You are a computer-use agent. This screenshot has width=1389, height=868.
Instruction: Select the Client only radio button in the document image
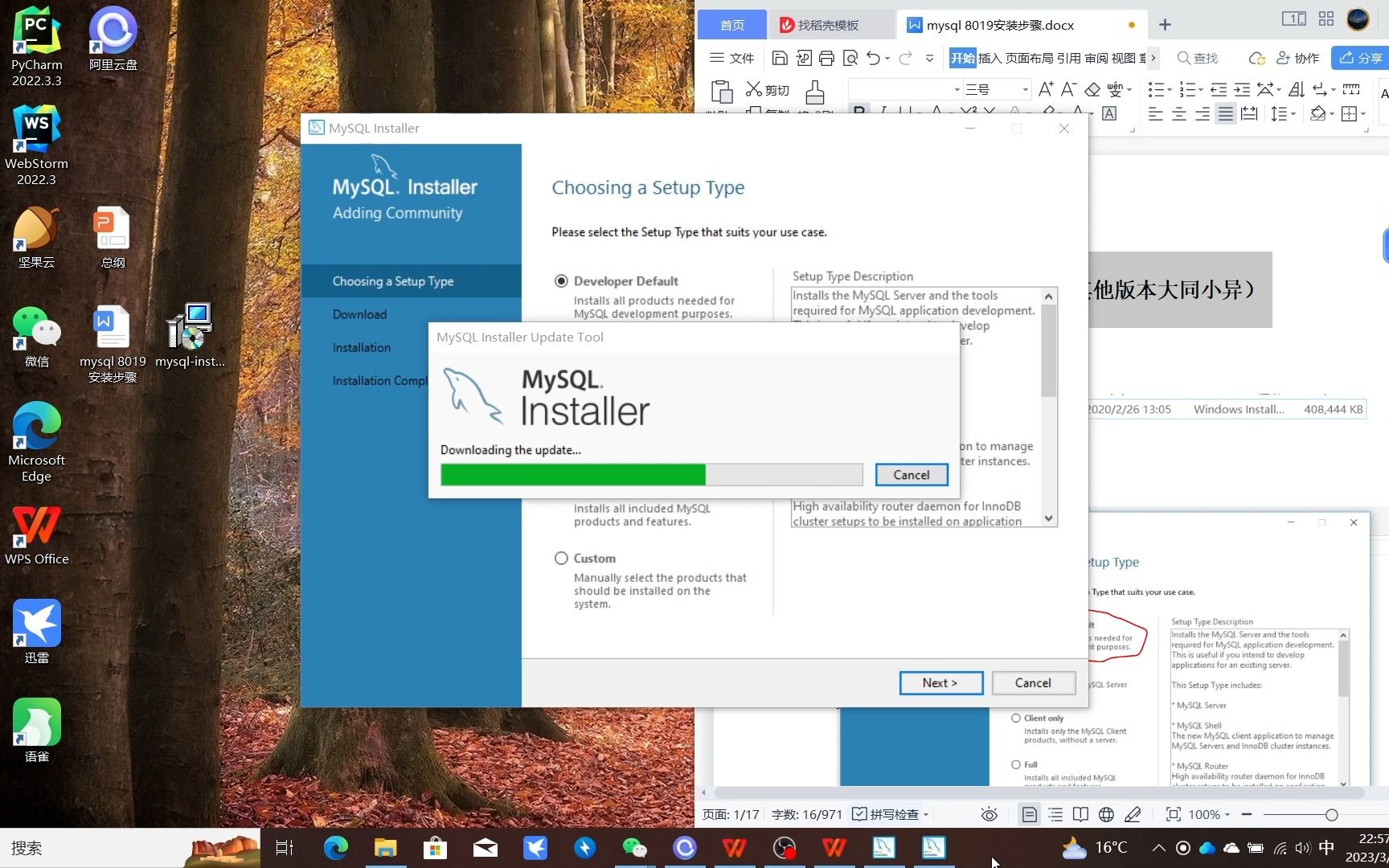click(x=1016, y=719)
